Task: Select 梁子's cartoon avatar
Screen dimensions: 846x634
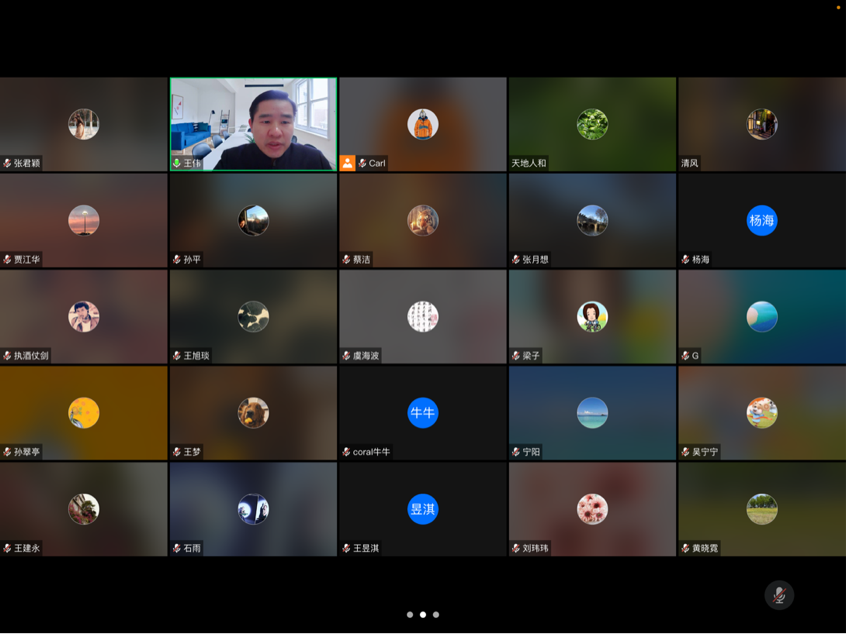Action: 592,317
